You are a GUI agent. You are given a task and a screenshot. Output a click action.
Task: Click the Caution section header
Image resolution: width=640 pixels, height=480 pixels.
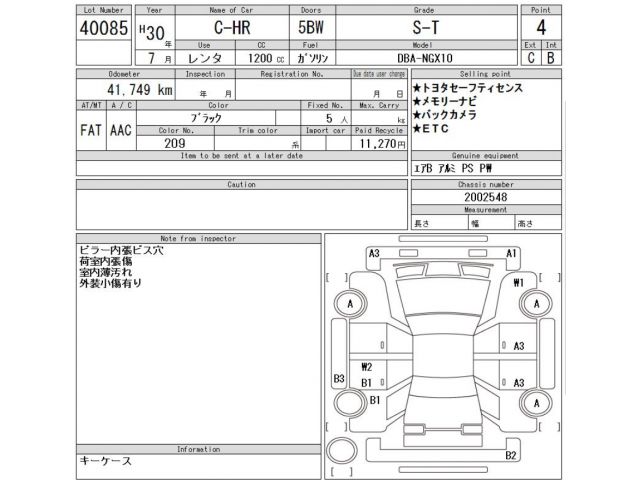[x=242, y=184]
